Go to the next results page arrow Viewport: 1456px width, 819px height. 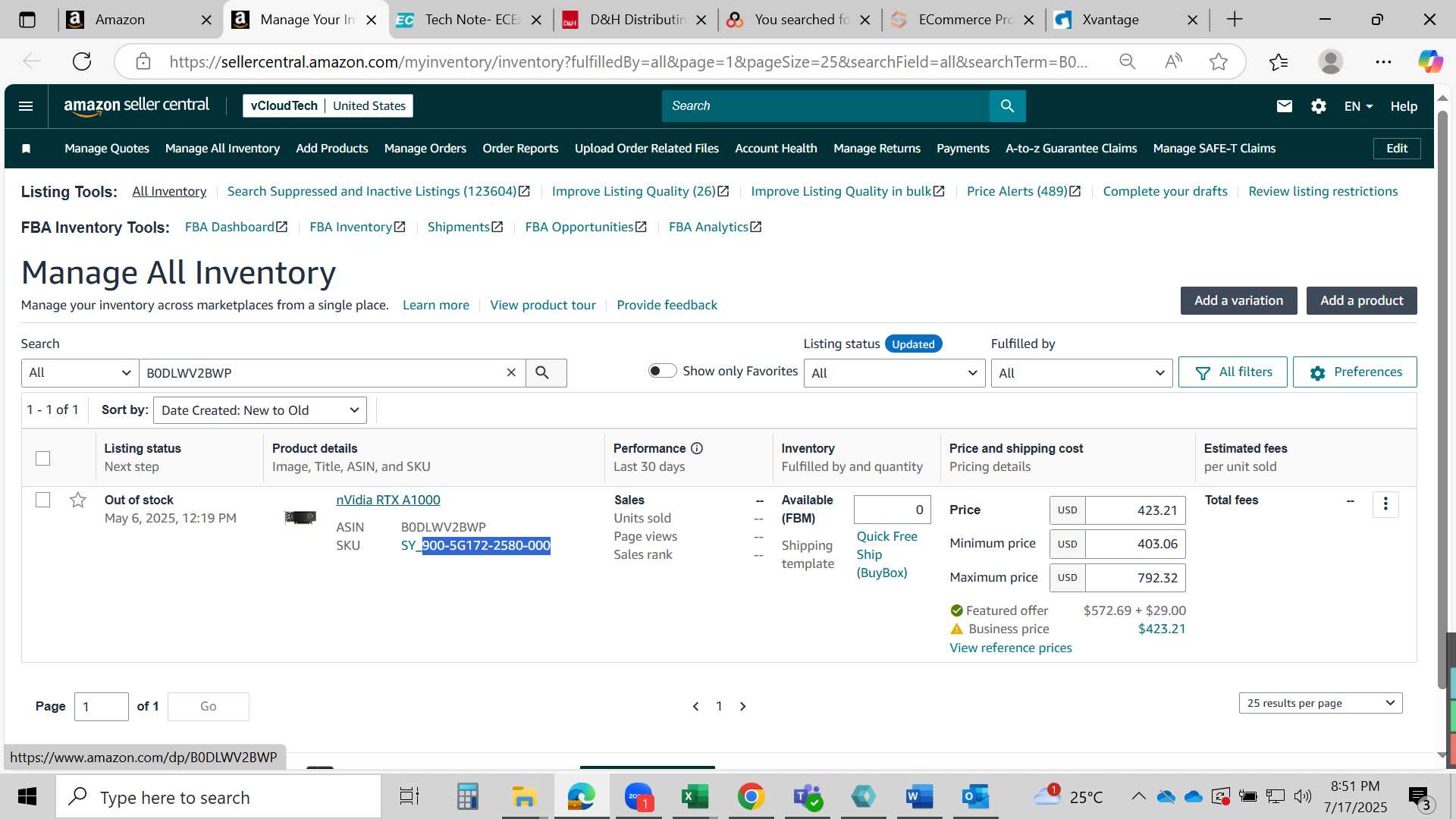pos(743,706)
